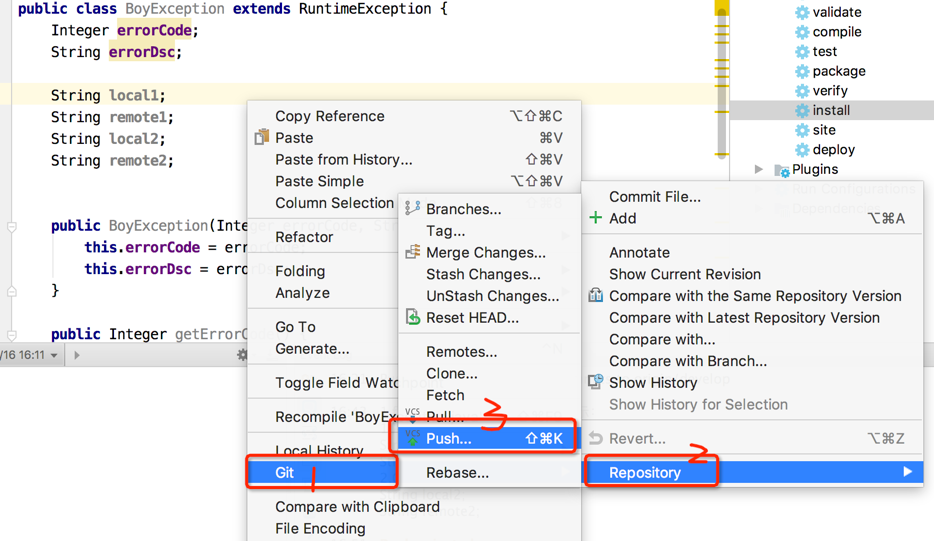The image size is (934, 541).
Task: Collapse the BoyException constructor fold marker
Action: point(11,227)
